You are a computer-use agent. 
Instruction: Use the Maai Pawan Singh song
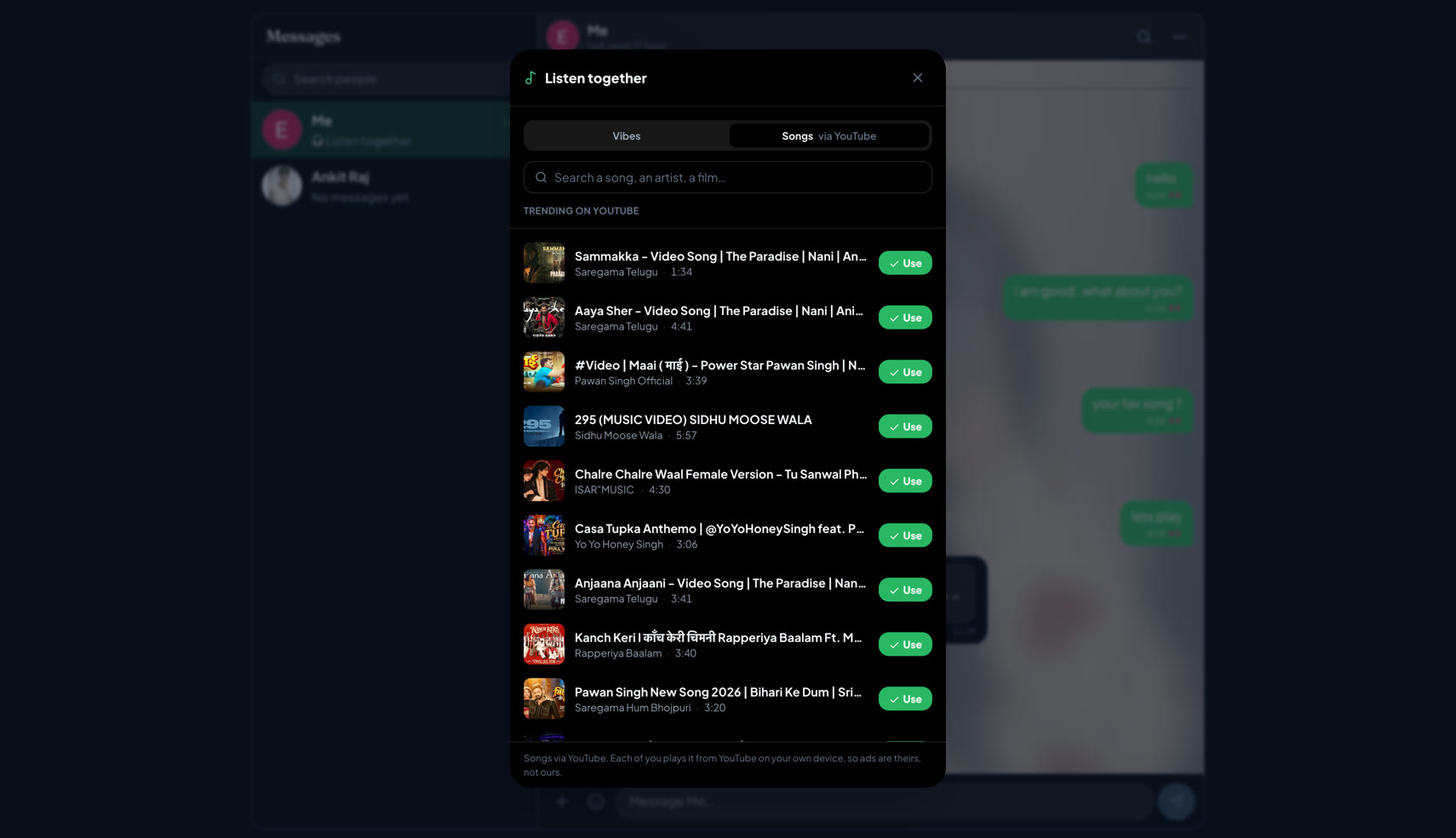coord(905,372)
